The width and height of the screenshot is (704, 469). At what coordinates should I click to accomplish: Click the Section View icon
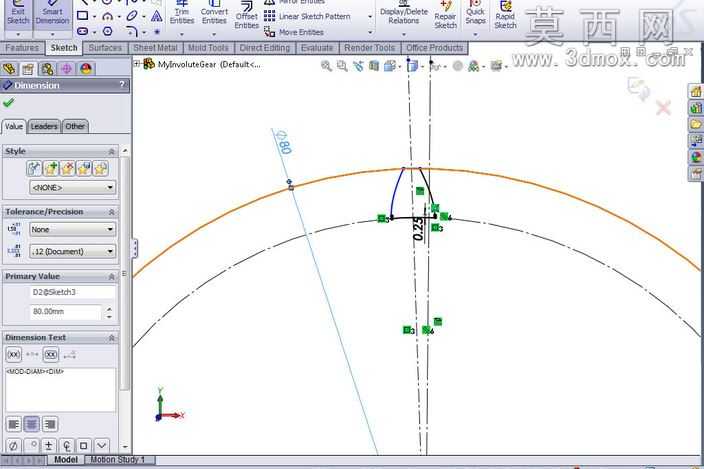(x=374, y=66)
